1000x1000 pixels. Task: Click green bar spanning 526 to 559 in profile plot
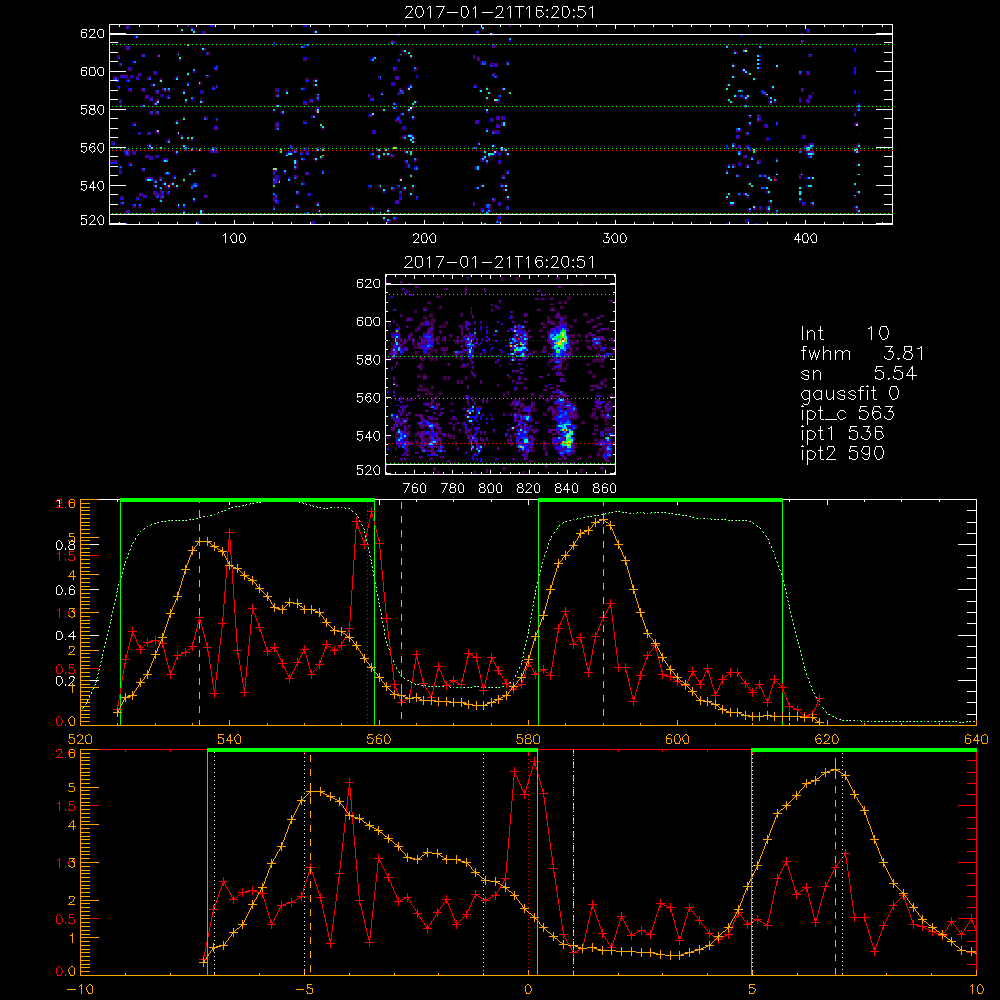pyautogui.click(x=247, y=501)
